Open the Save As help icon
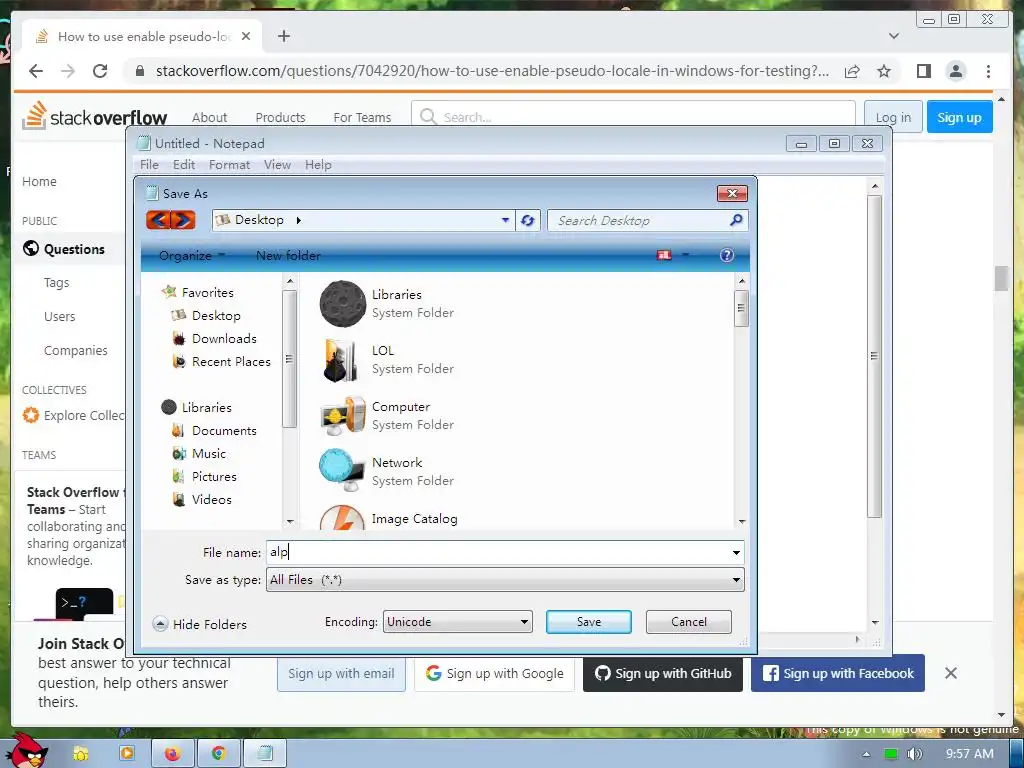The width and height of the screenshot is (1024, 768). [727, 255]
